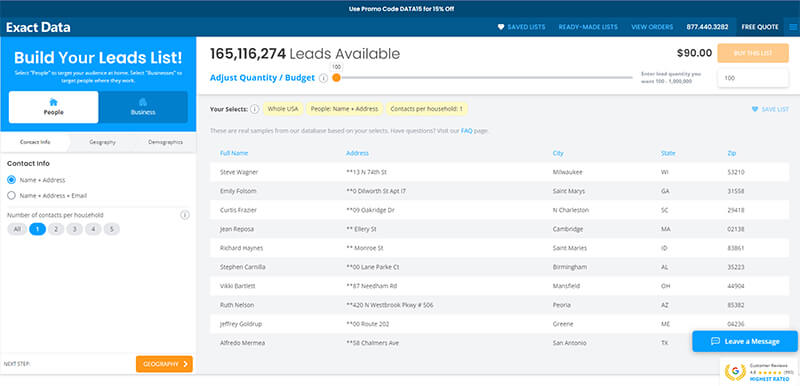The height and width of the screenshot is (386, 800).
Task: Select 2 contacts per household
Action: (56, 229)
